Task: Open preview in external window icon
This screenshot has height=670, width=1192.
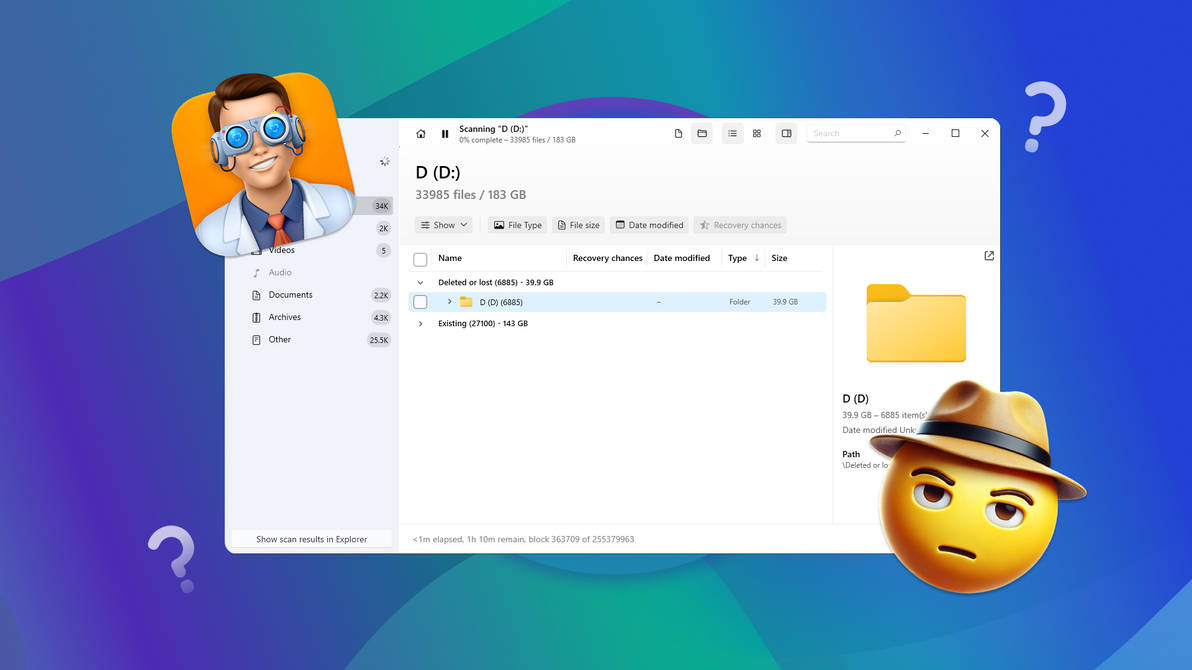Action: click(x=989, y=256)
